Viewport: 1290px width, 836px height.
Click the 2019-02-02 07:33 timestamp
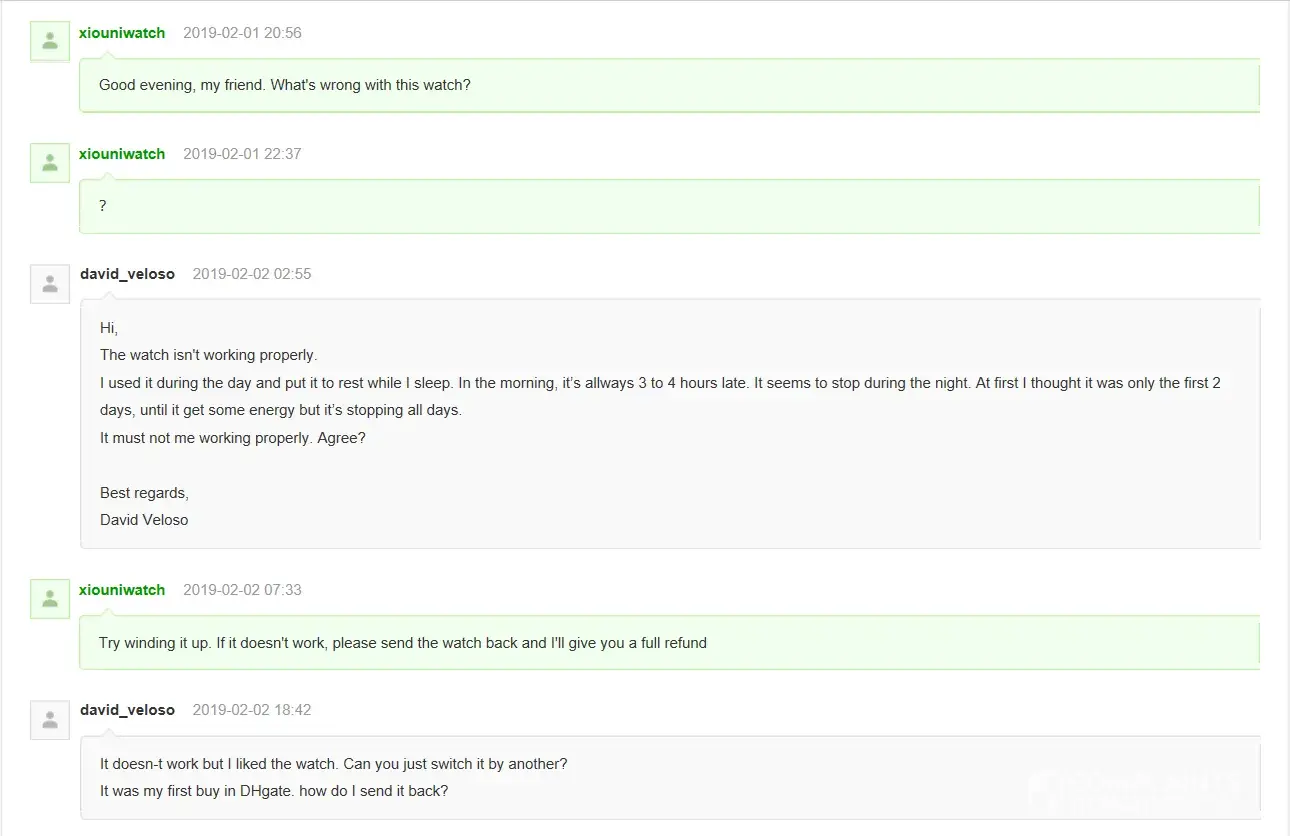[x=242, y=590]
